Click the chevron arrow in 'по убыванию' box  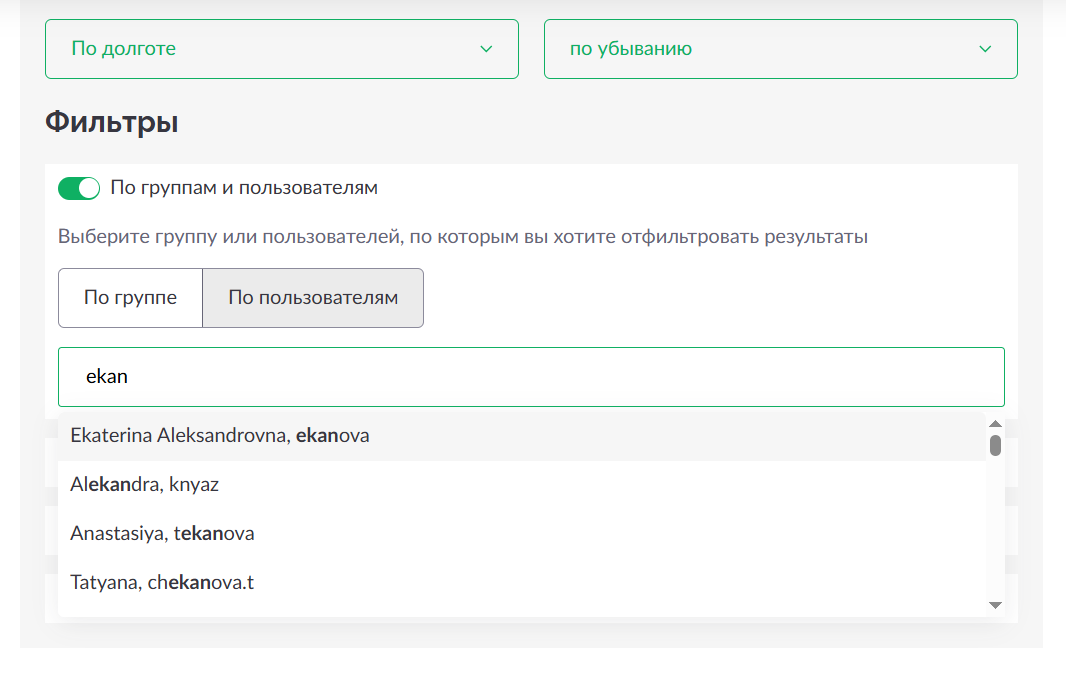[985, 49]
